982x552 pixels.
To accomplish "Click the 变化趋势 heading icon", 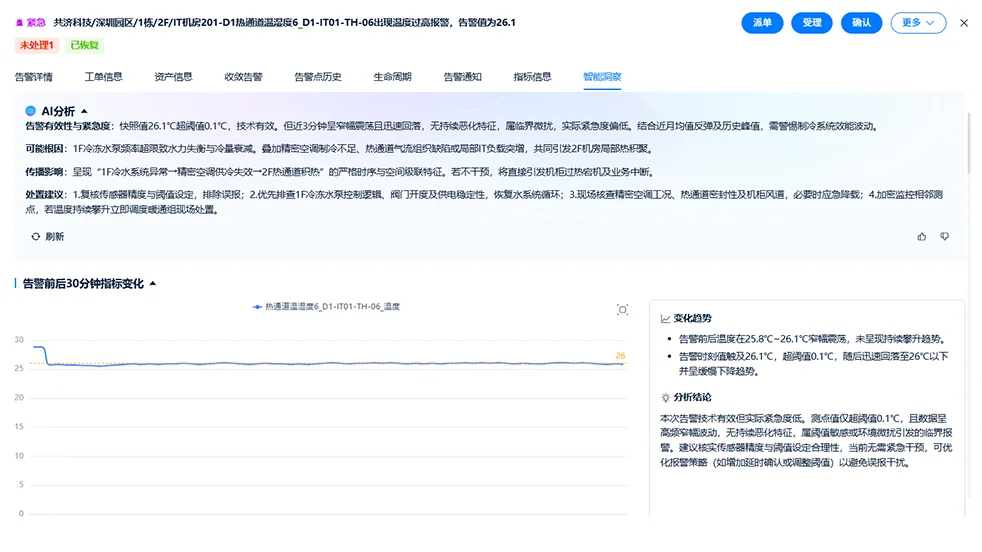I will [665, 319].
